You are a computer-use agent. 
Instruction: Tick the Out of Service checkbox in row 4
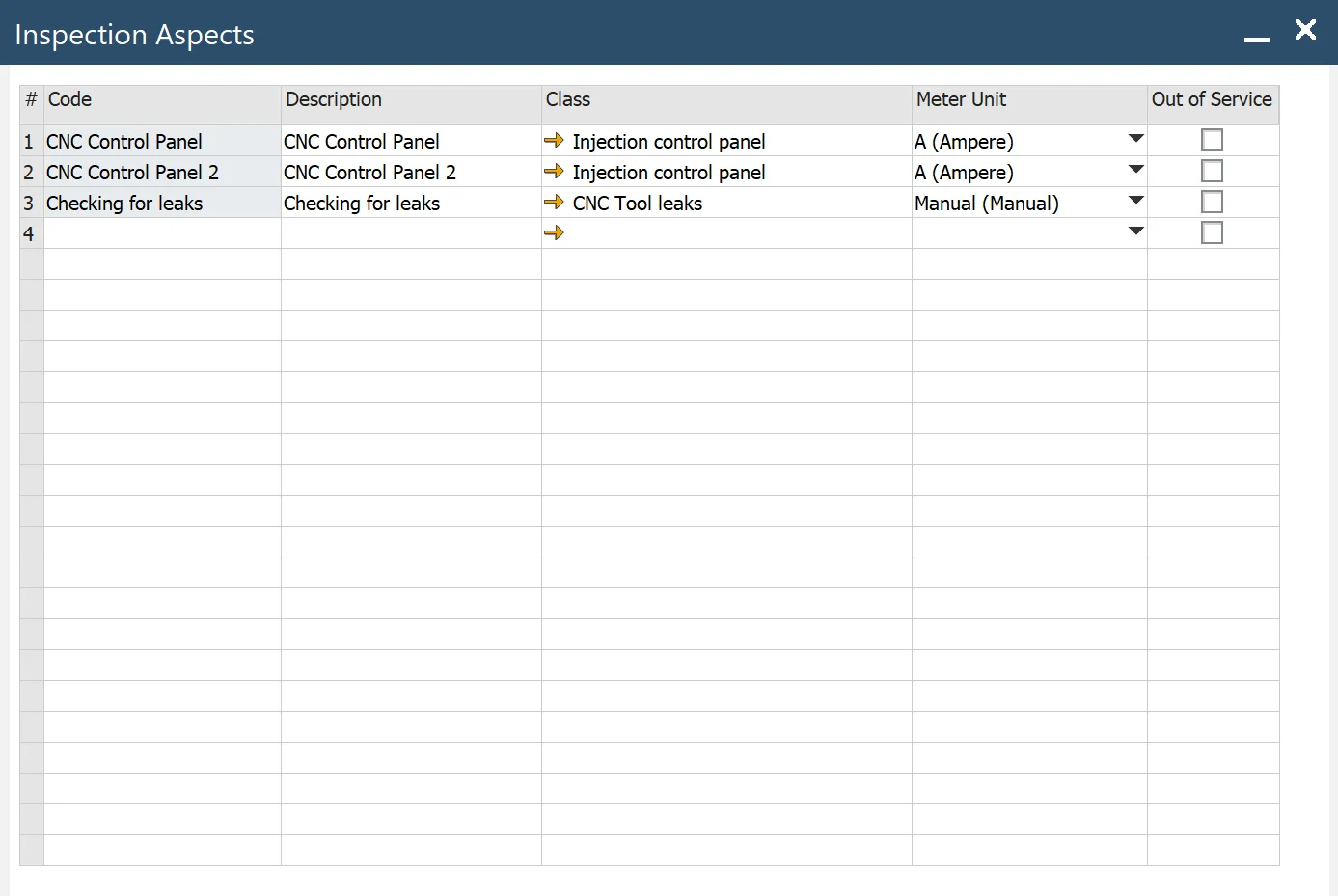click(1212, 233)
